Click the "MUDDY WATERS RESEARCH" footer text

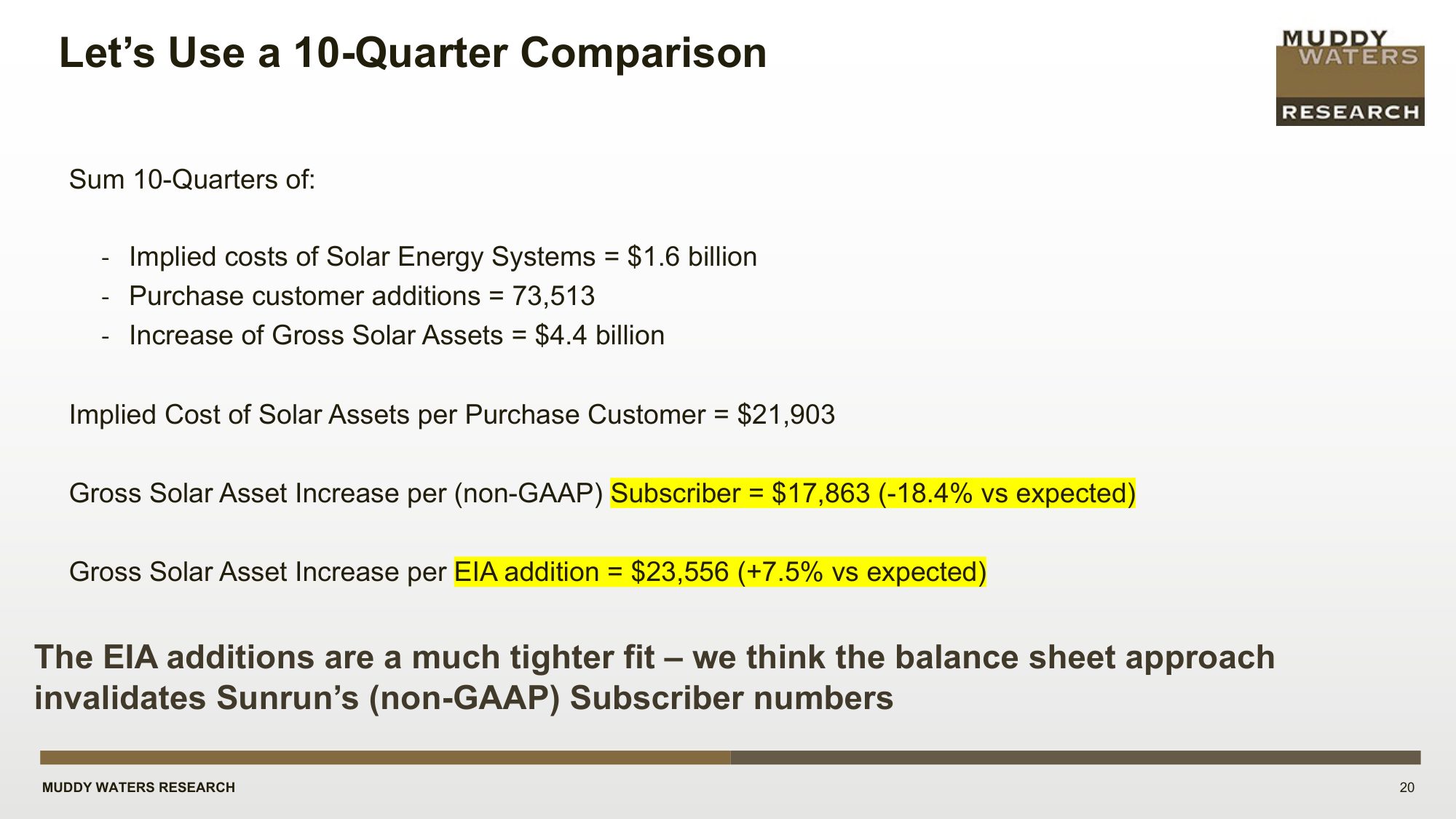(138, 788)
